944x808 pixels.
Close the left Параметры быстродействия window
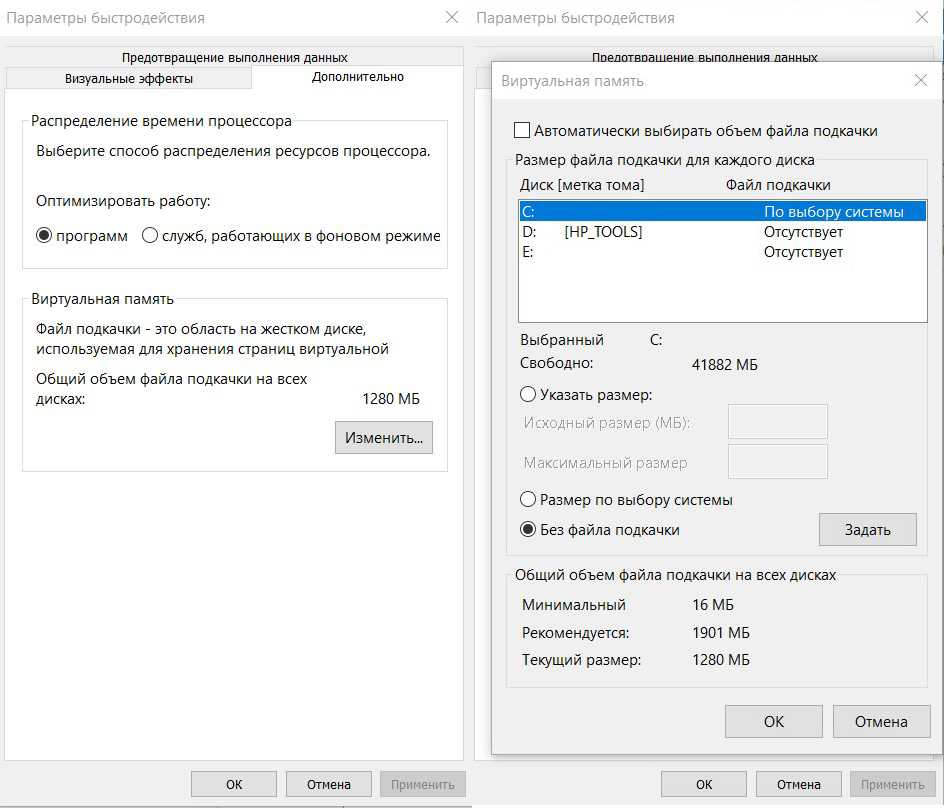click(x=452, y=18)
